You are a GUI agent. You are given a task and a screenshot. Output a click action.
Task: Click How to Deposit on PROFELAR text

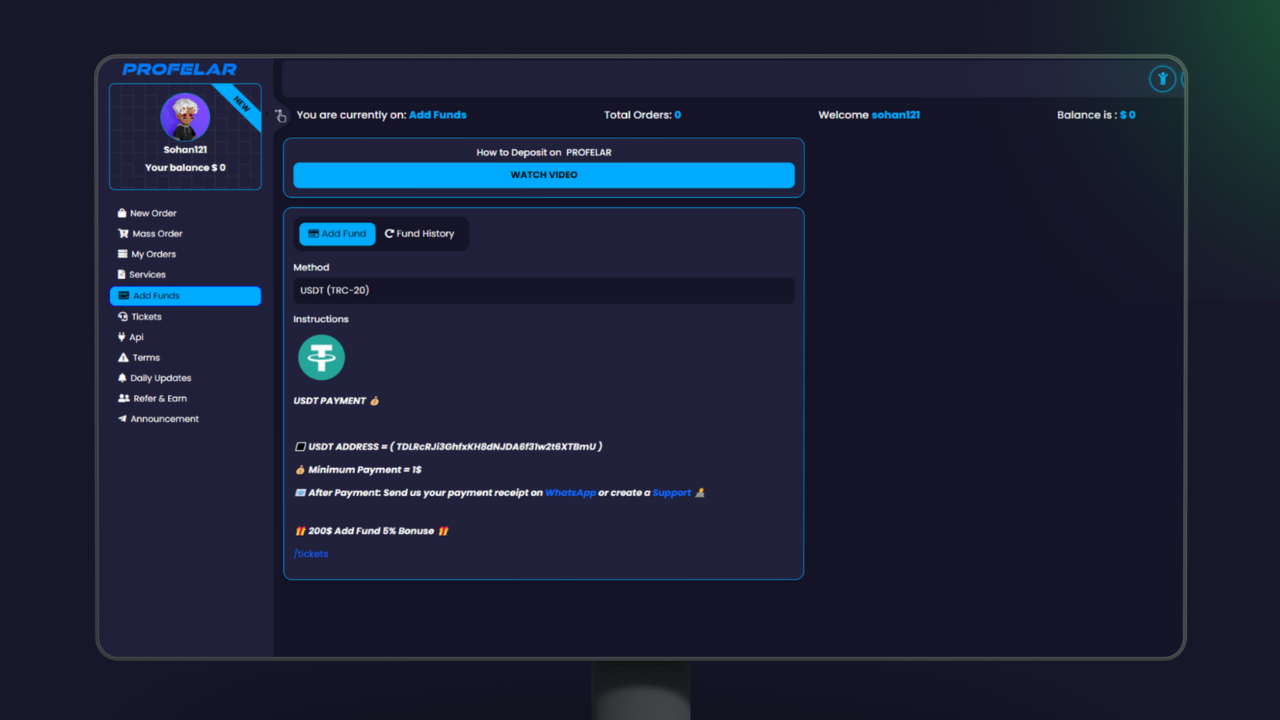[x=544, y=153]
